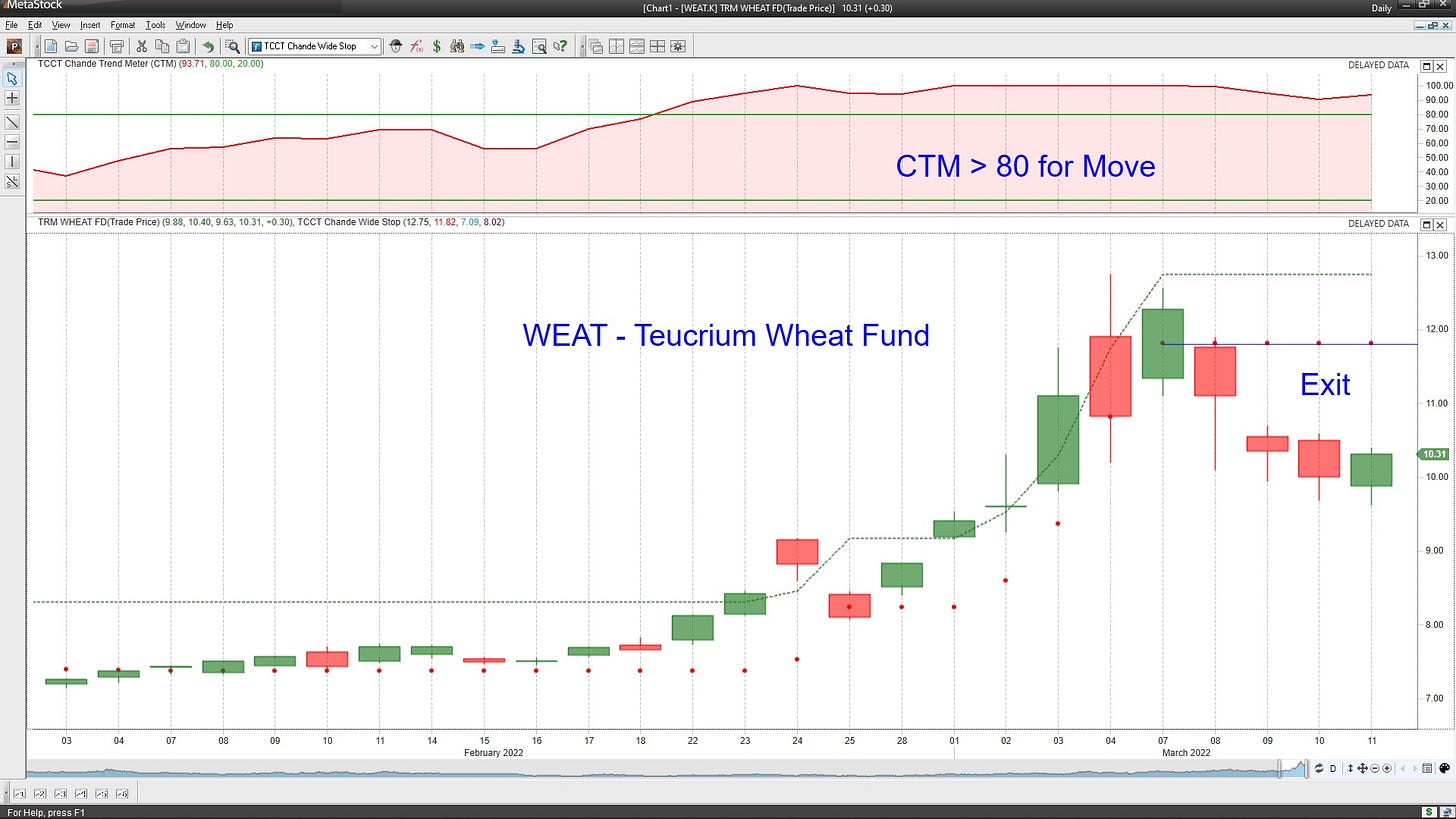Open System Tester dollar sign icon
Viewport: 1456px width, 819px height.
[436, 46]
